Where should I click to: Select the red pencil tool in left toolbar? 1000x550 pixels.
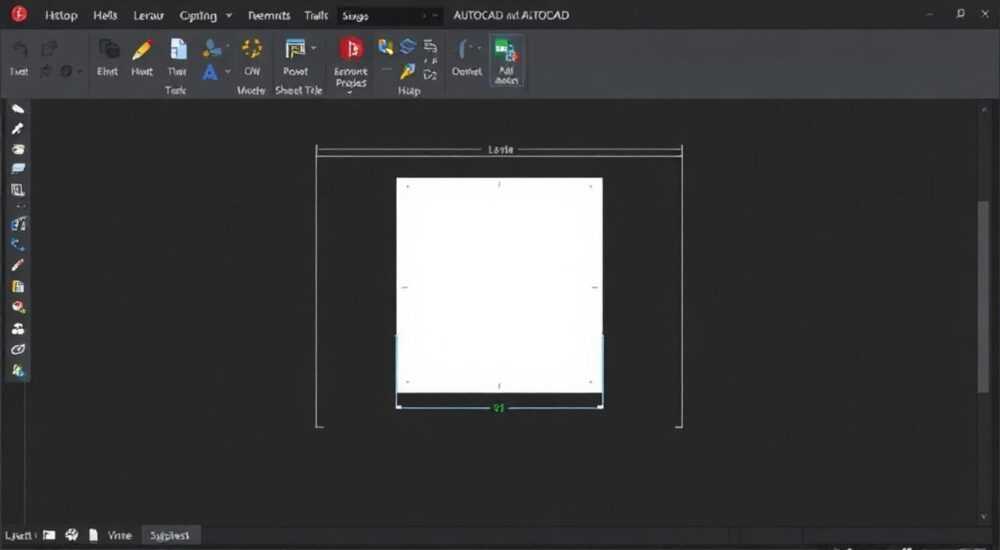[x=17, y=265]
